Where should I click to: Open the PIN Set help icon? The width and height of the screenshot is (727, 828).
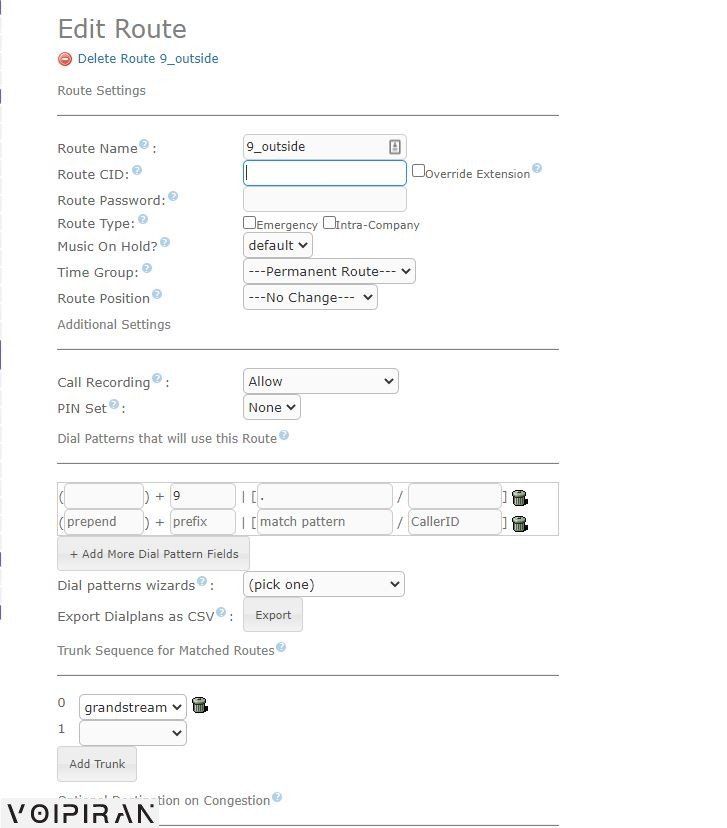114,404
